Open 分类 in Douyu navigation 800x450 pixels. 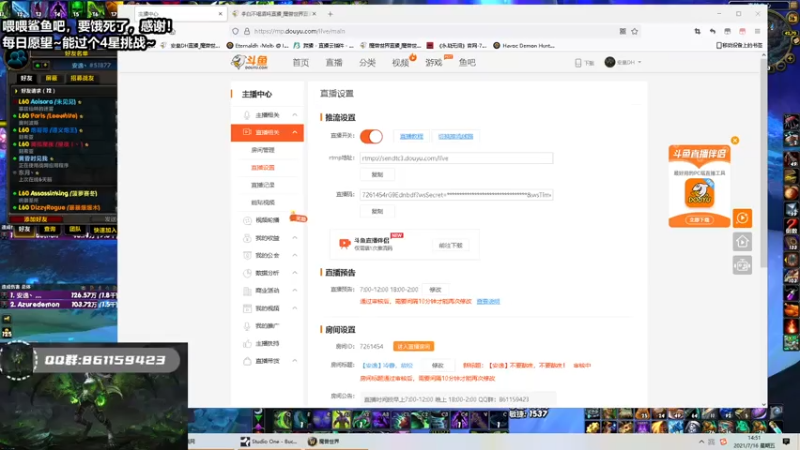(367, 63)
